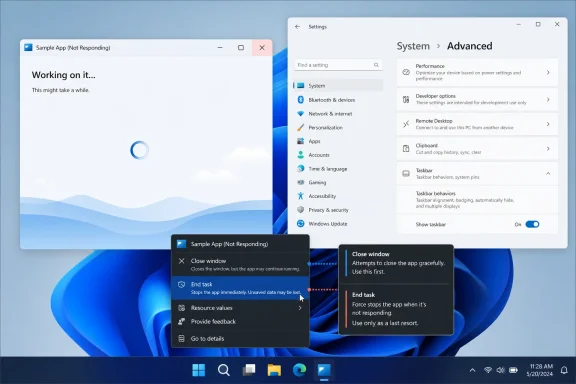The width and height of the screenshot is (576, 384).
Task: Click the Resource values icon
Action: (181, 308)
